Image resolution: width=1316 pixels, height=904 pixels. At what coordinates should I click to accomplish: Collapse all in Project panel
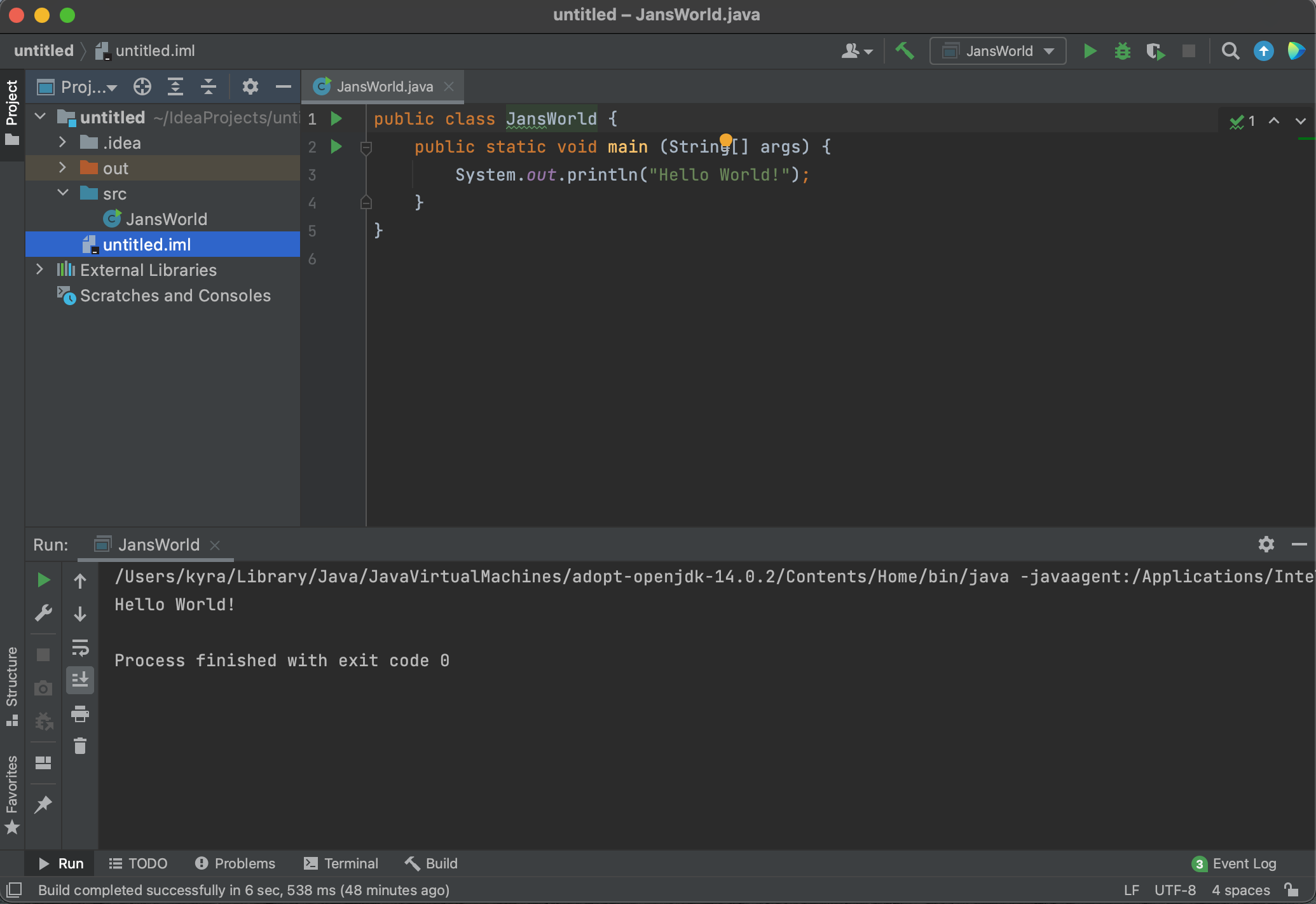(209, 86)
